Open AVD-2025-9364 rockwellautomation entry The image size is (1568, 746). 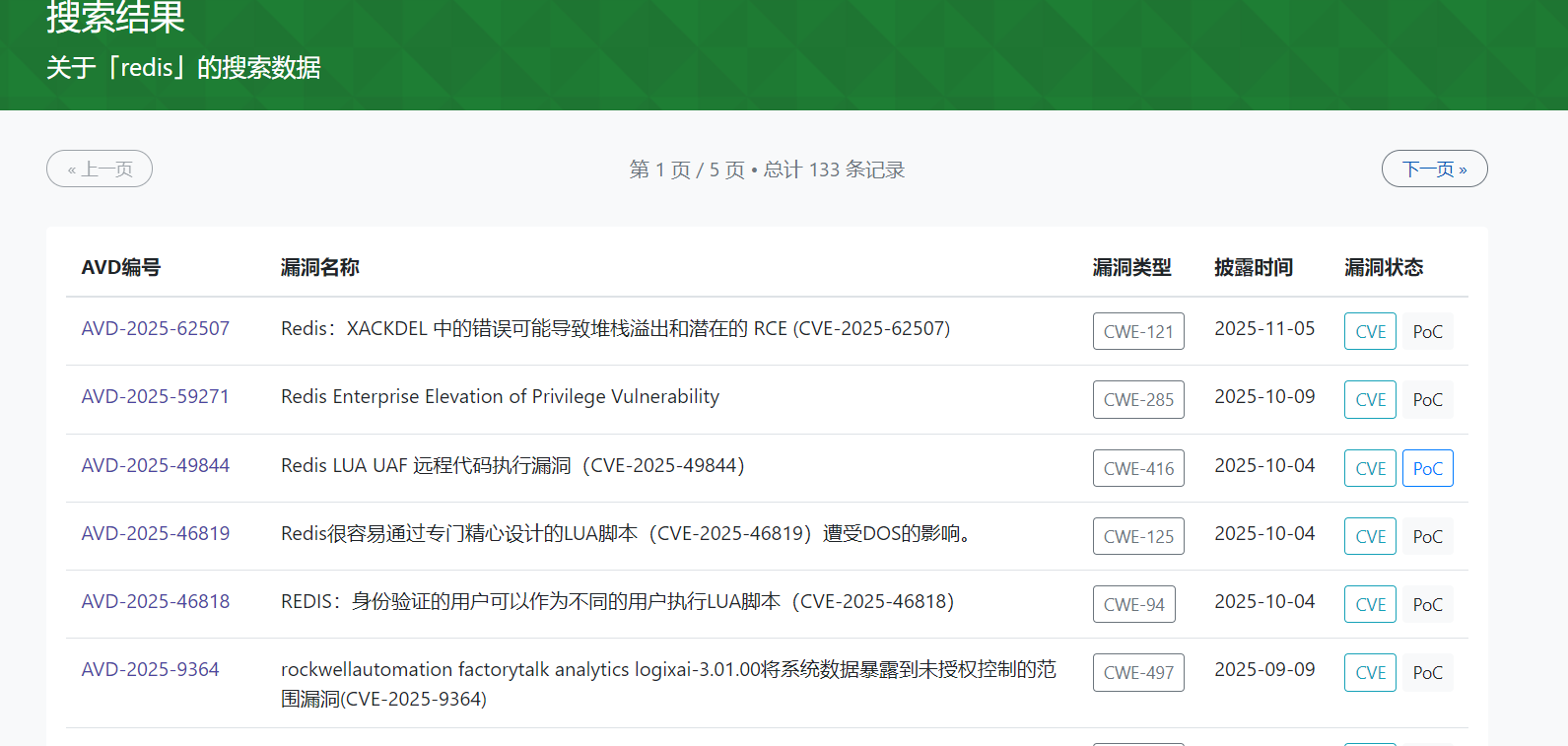150,669
